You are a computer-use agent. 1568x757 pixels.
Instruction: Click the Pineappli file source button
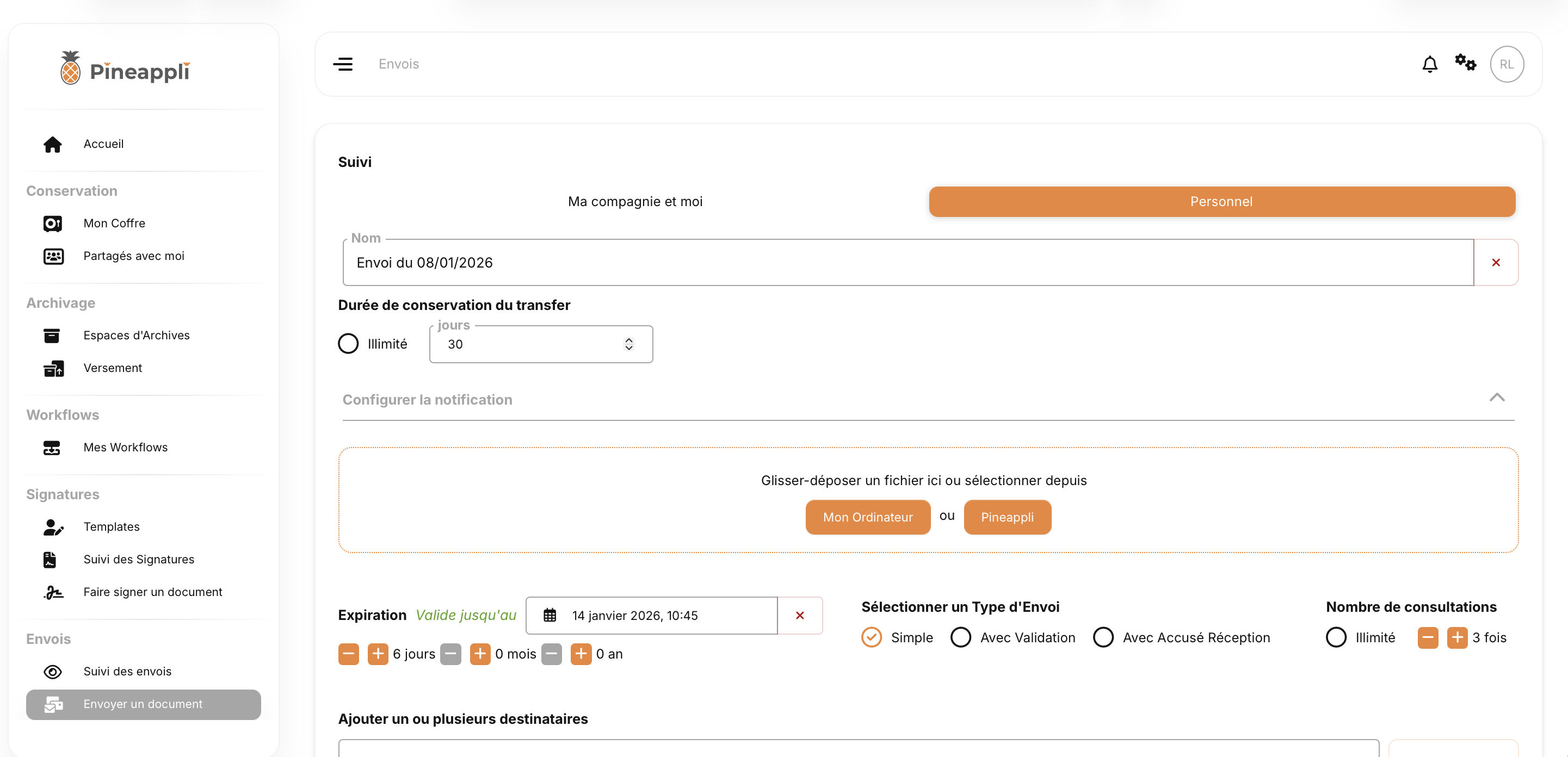(x=1007, y=517)
